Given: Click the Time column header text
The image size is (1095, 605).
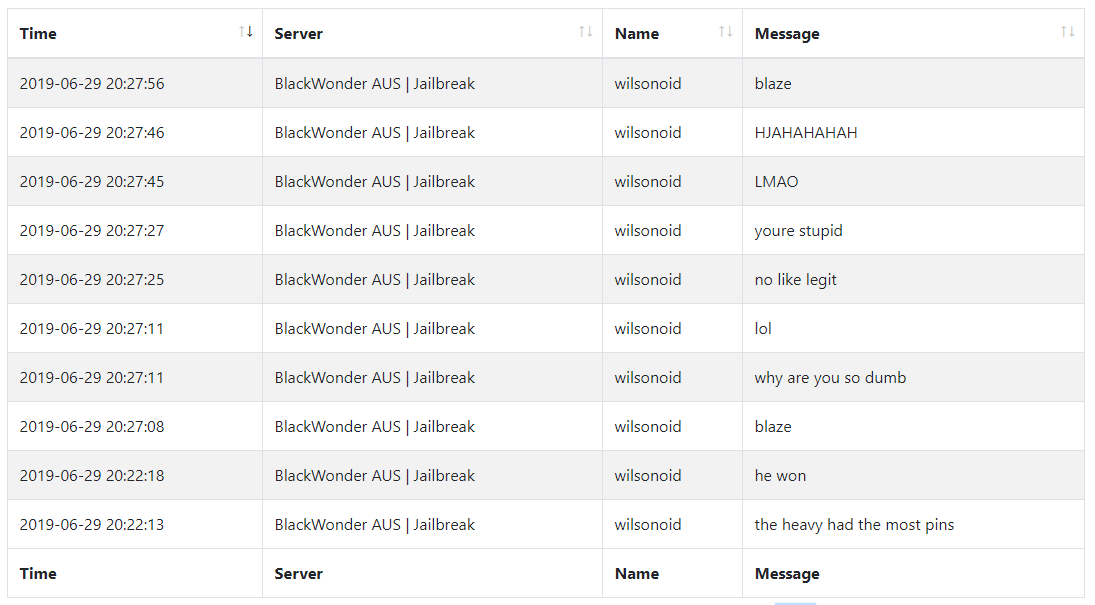Looking at the screenshot, I should point(38,34).
